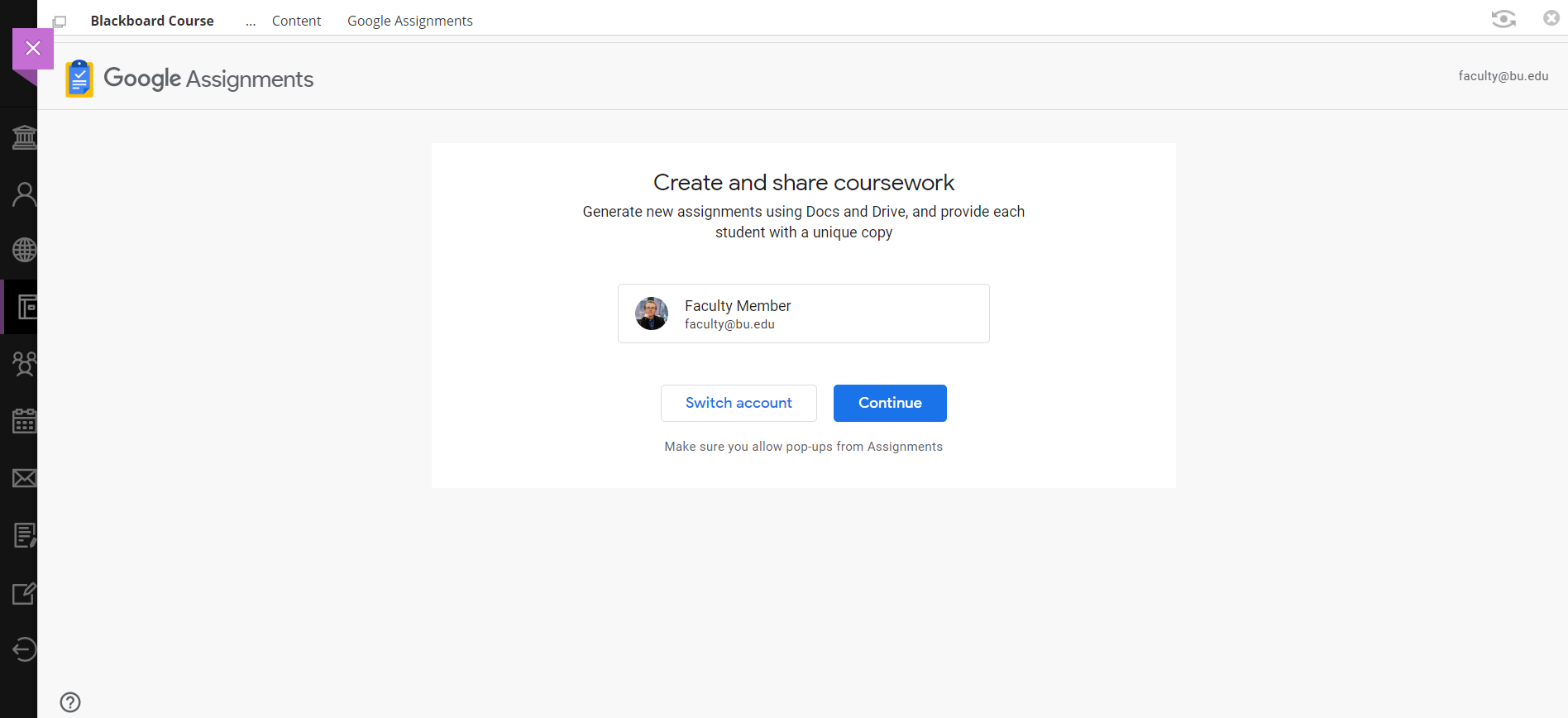Open the Organizations group icon
The image size is (1568, 718).
[24, 364]
